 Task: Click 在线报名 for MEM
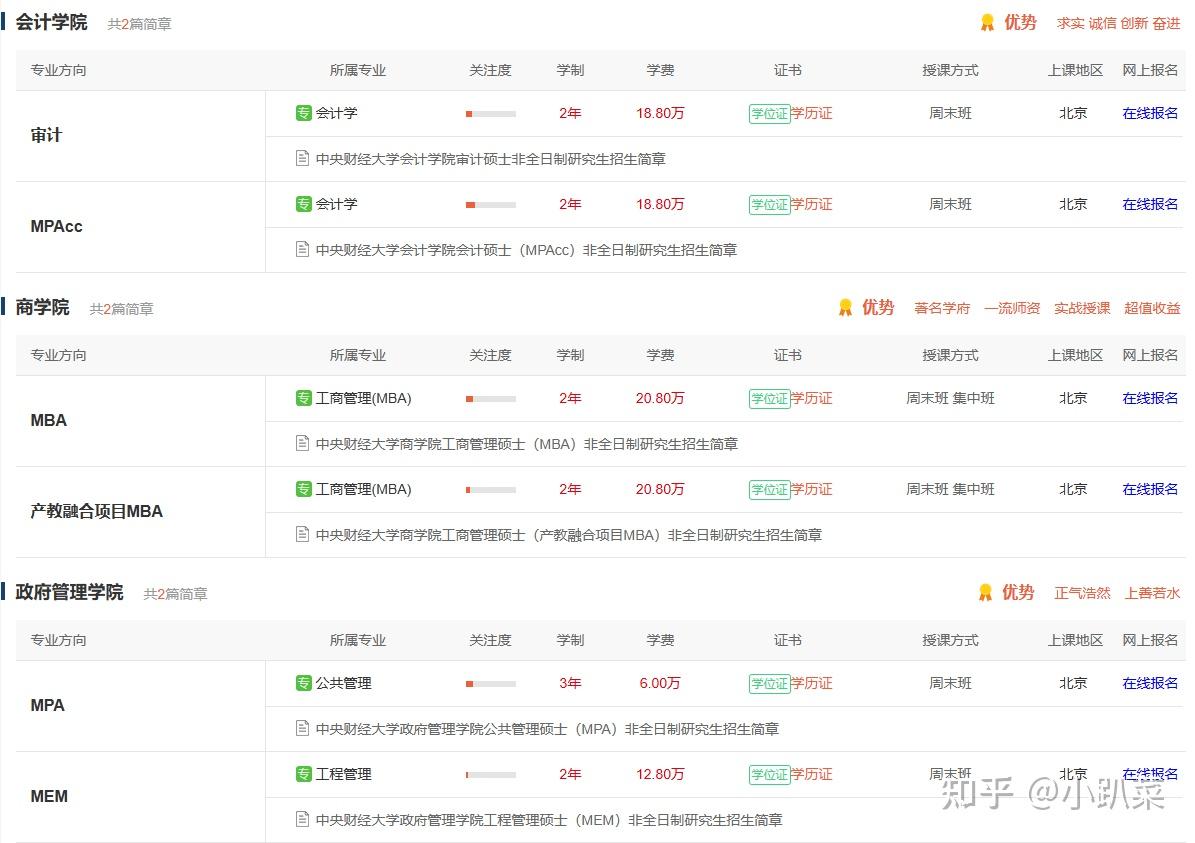click(1150, 774)
